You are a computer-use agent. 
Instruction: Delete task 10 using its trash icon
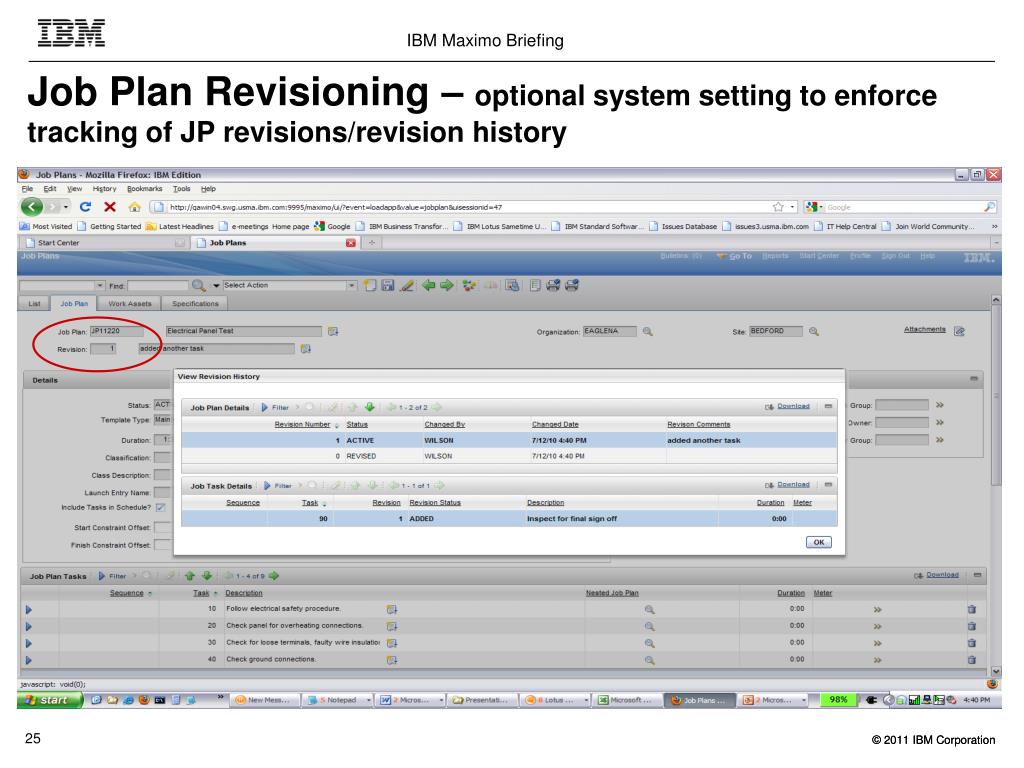[972, 609]
